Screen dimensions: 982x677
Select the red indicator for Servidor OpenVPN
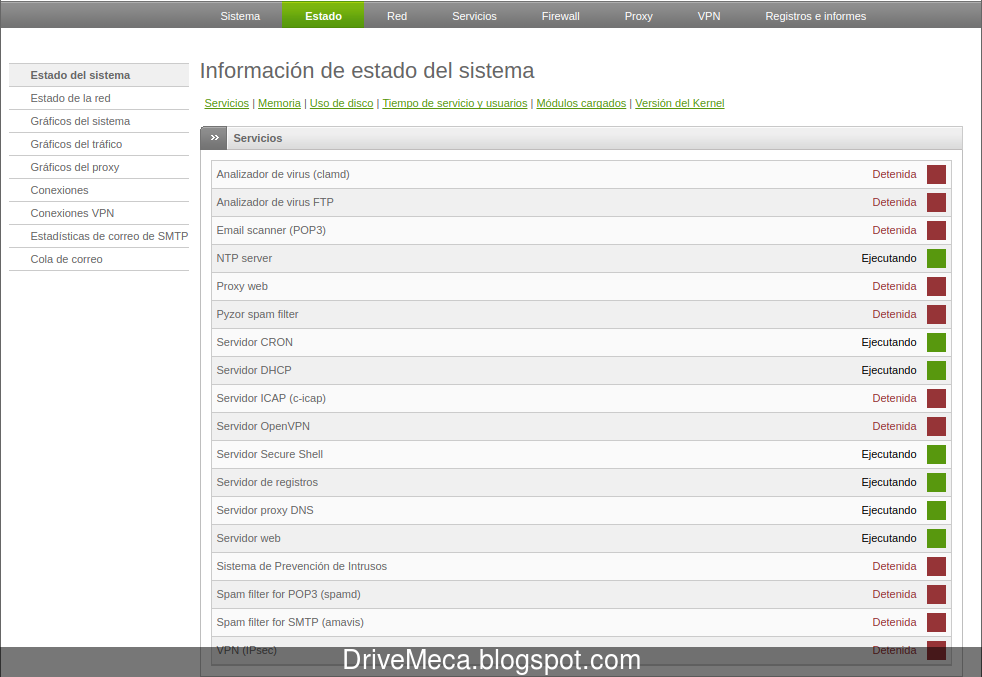(936, 426)
